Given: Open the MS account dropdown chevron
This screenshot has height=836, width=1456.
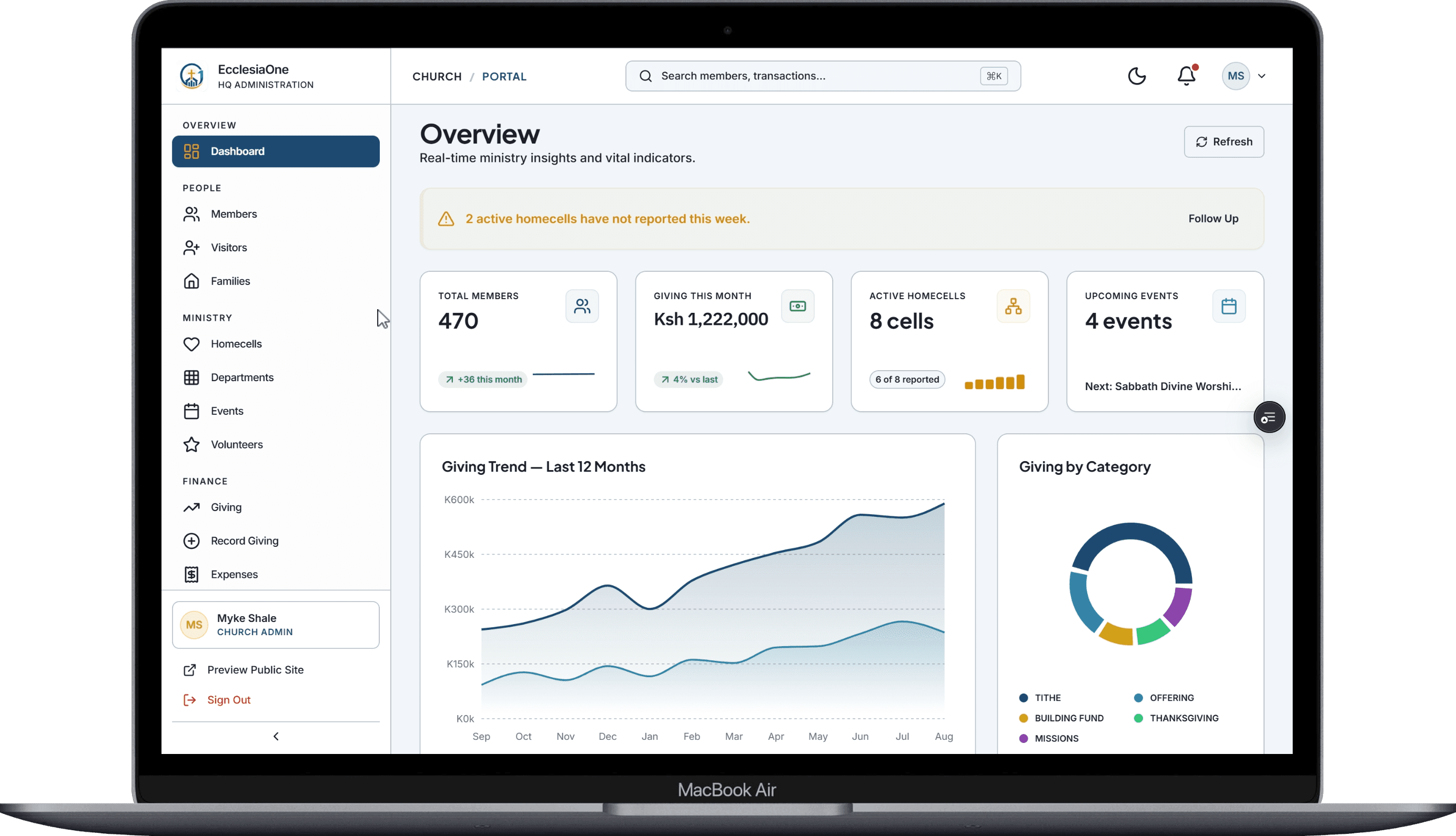Looking at the screenshot, I should point(1261,76).
